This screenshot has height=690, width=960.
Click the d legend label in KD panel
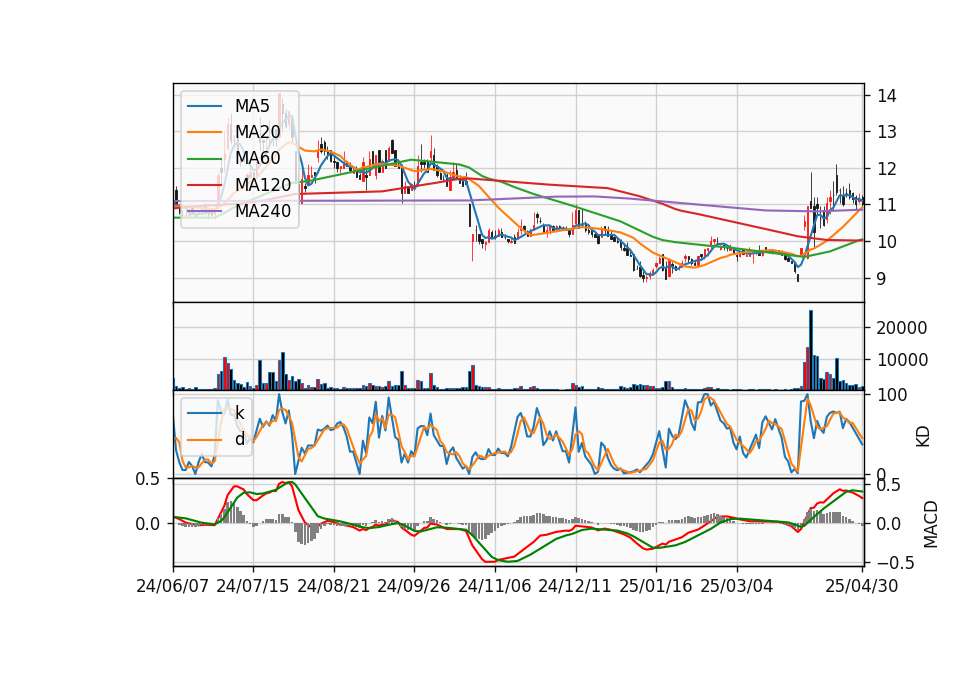coord(240,439)
